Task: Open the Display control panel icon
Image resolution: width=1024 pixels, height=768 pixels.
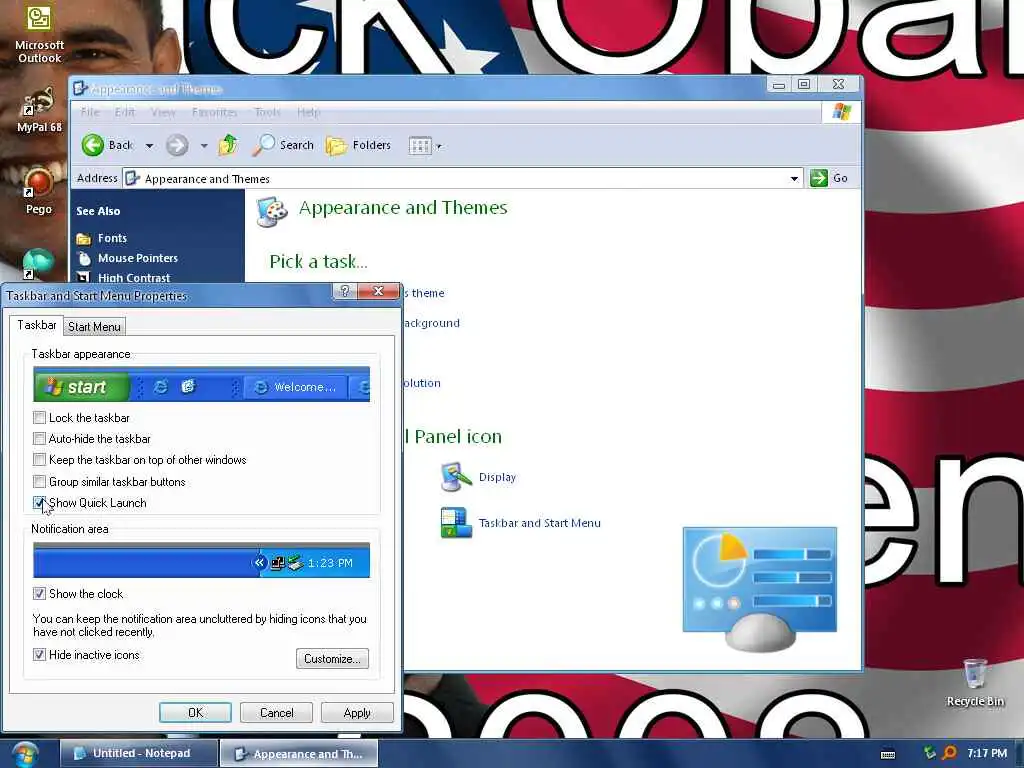Action: 456,477
